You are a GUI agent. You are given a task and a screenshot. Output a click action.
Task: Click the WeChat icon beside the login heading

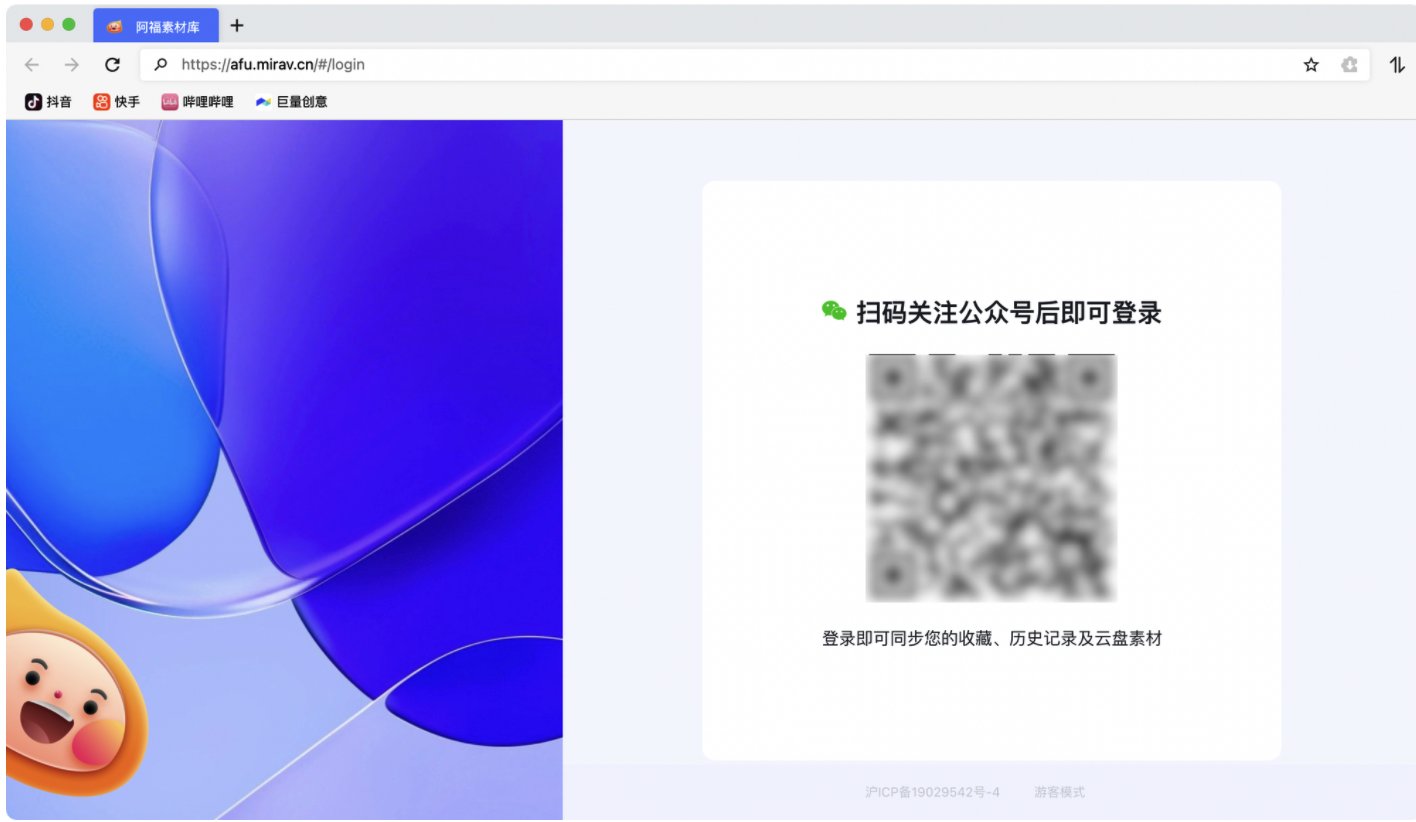click(835, 313)
